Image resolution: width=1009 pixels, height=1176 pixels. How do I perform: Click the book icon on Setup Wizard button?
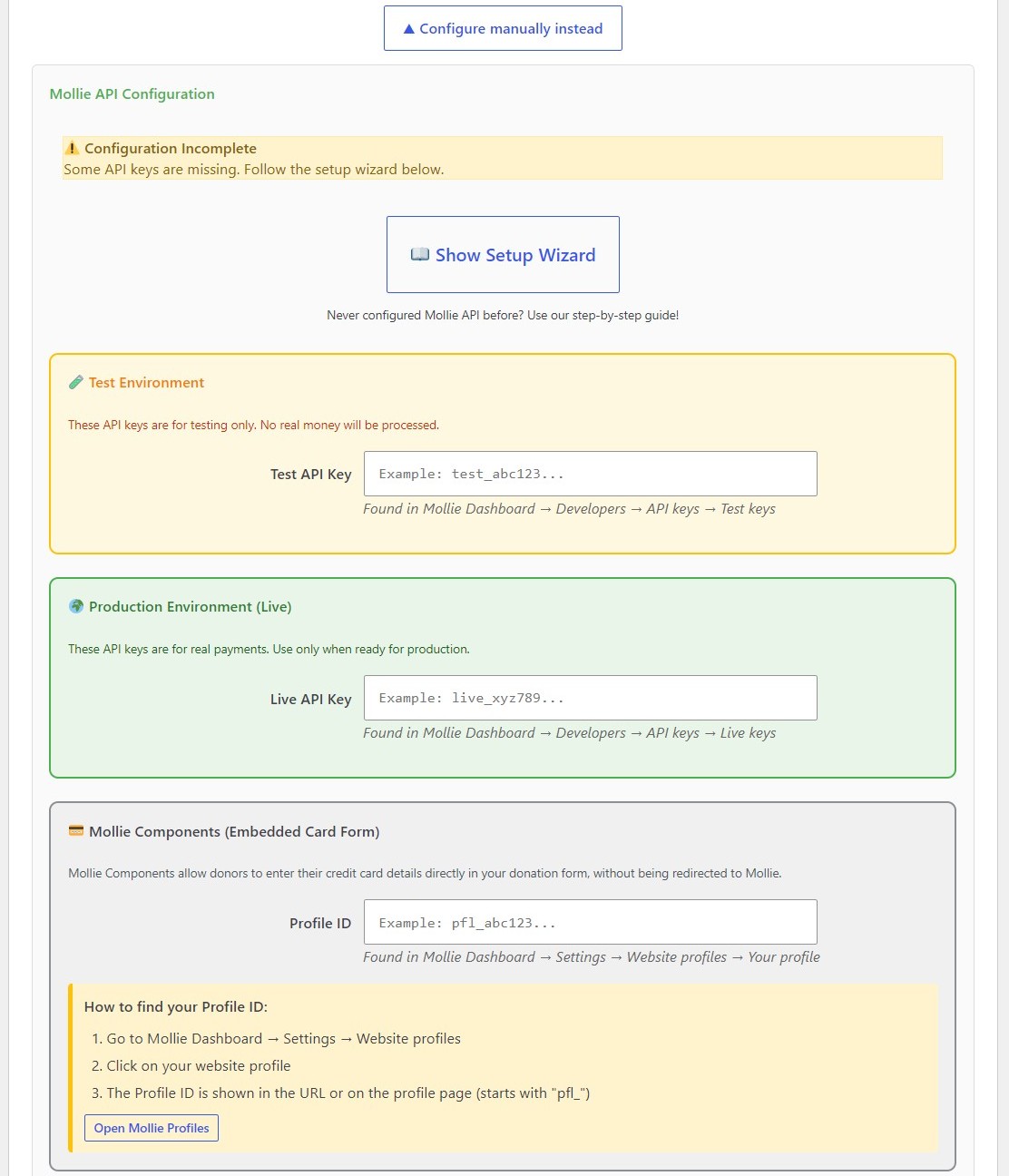coord(419,255)
